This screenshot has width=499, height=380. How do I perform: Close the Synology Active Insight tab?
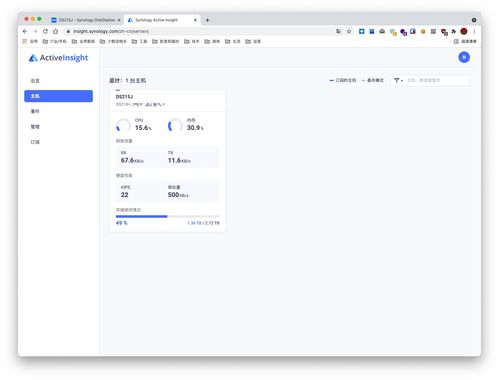(x=195, y=20)
